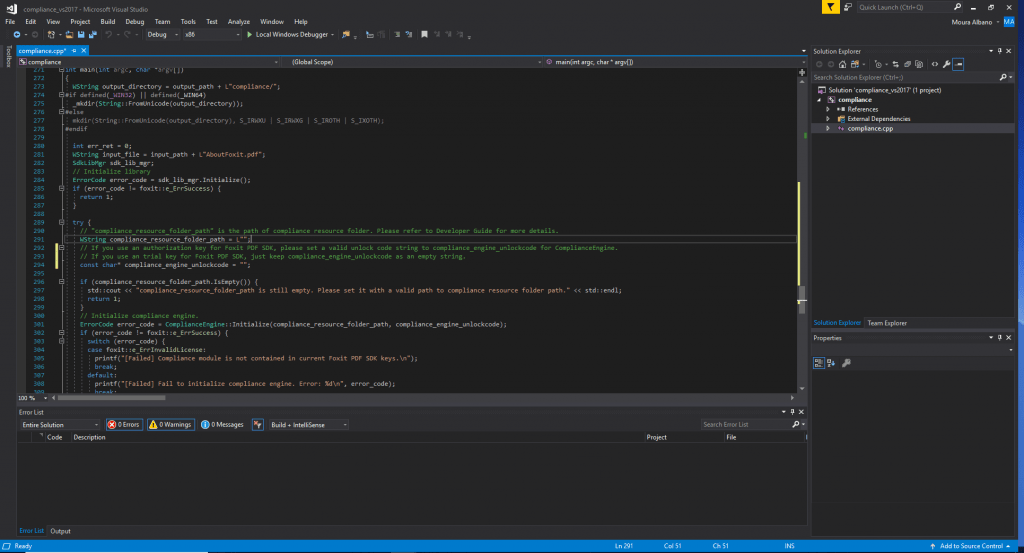This screenshot has height=553, width=1024.
Task: Select compliance.cpp in Solution Explorer
Action: [x=870, y=129]
